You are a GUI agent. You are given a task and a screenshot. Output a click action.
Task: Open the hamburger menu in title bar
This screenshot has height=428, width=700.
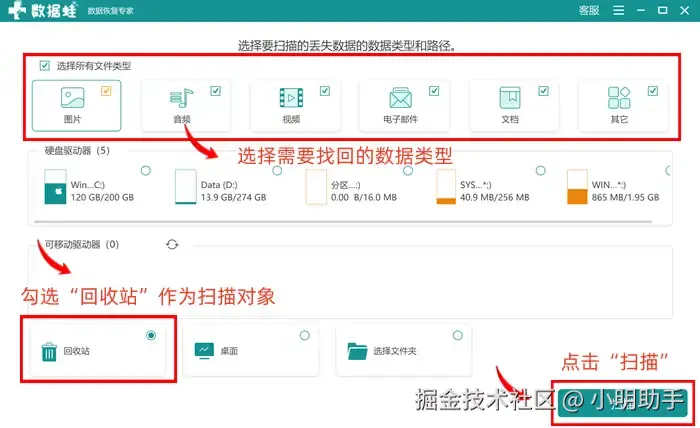[619, 10]
